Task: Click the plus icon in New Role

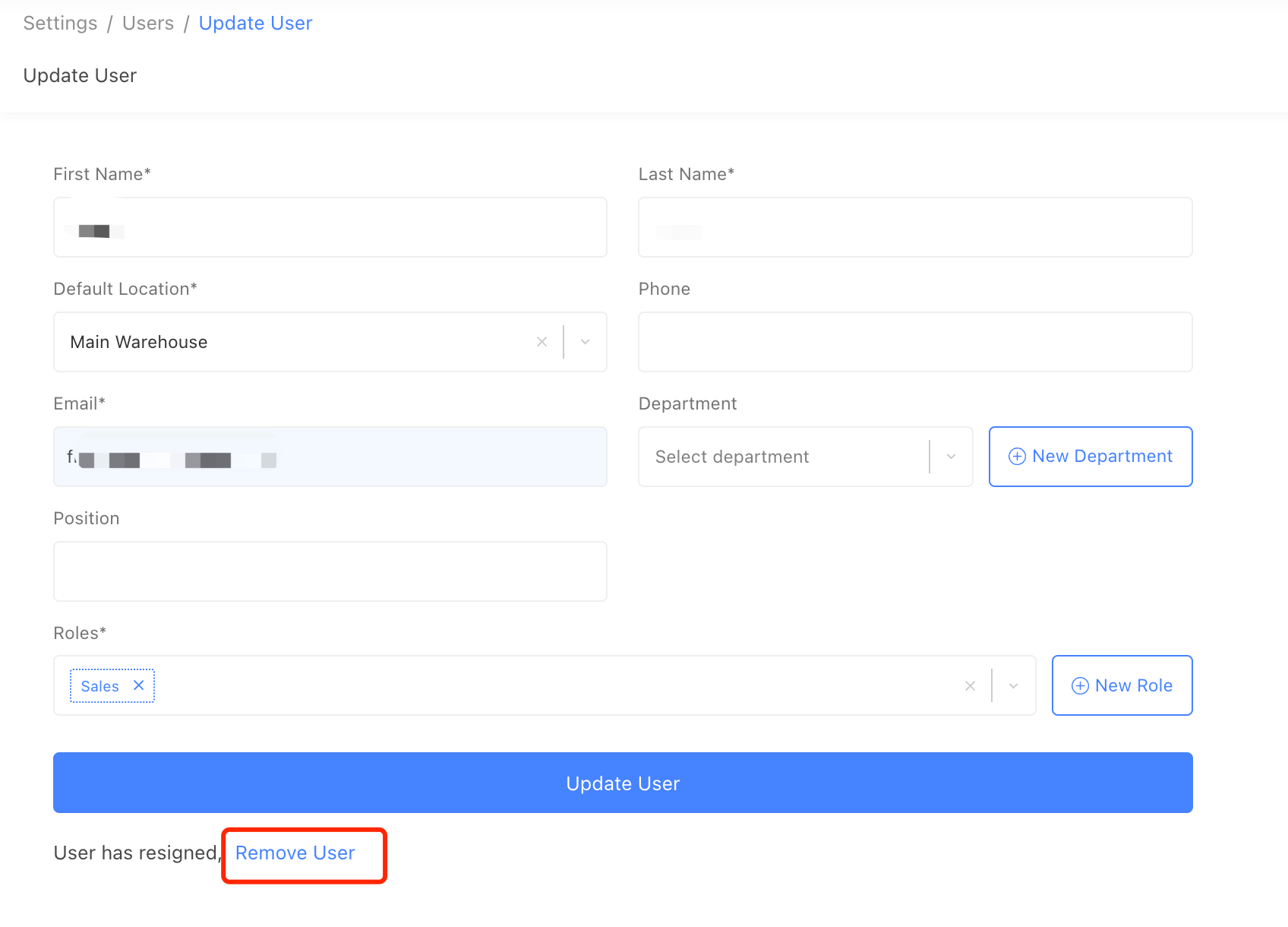Action: [x=1079, y=686]
